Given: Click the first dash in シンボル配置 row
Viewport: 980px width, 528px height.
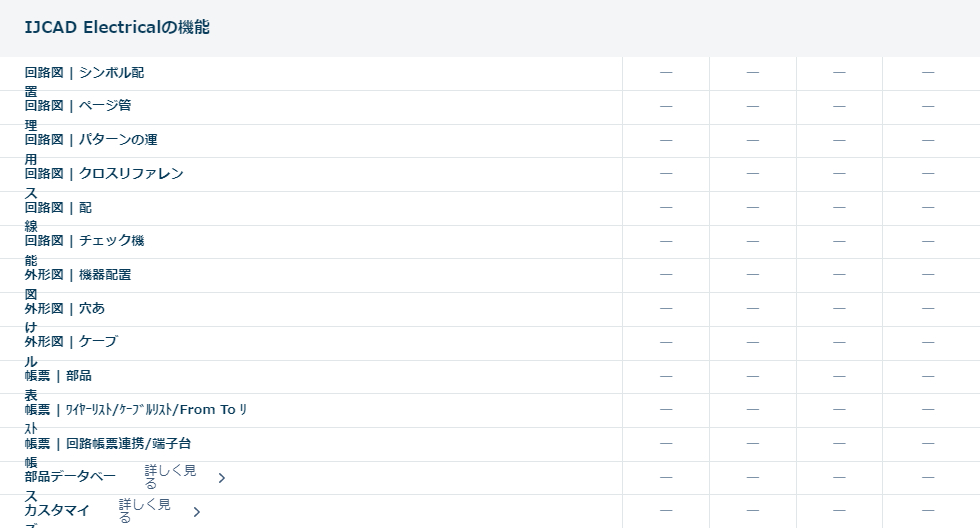Looking at the screenshot, I should click(666, 73).
